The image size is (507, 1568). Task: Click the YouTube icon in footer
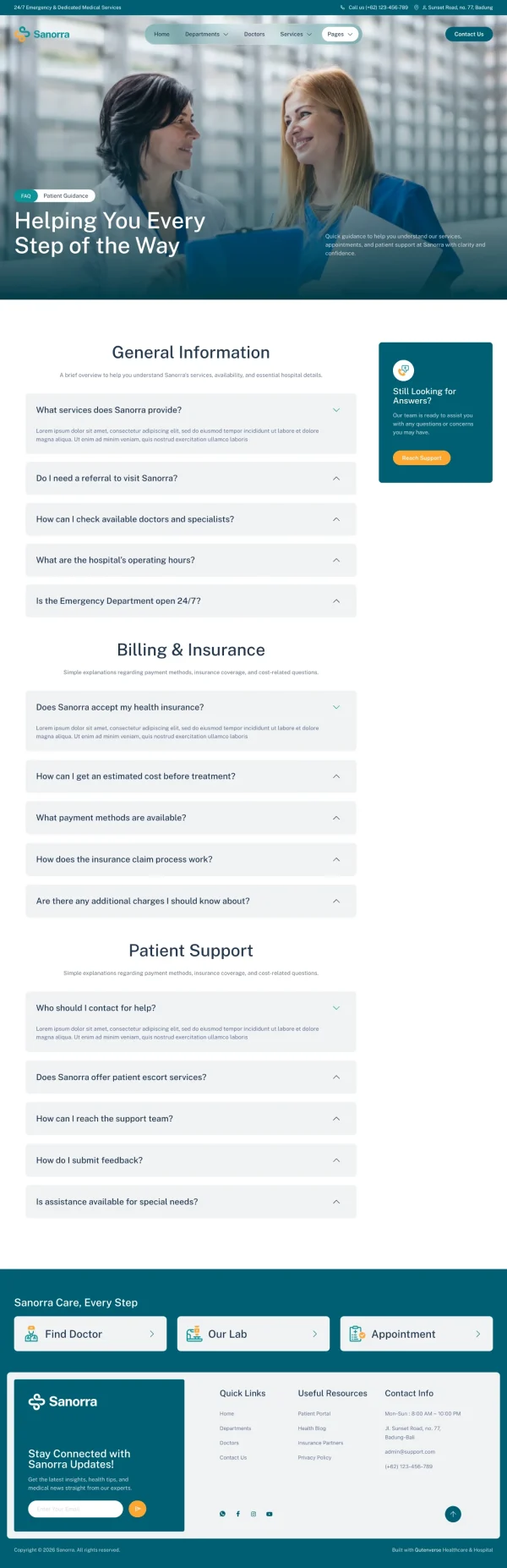point(270,1514)
